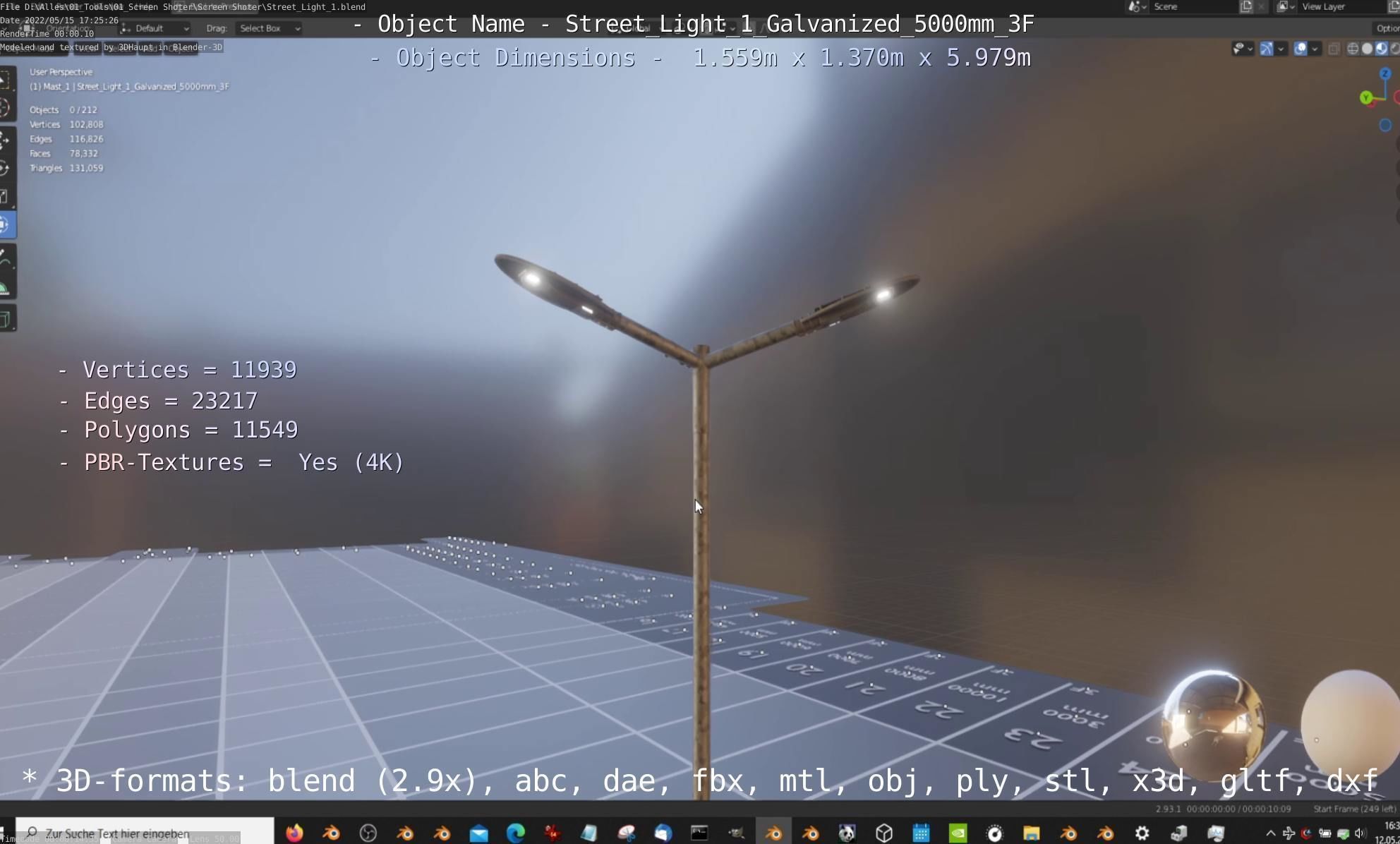Open the NVIDIA app taskbar icon
Viewport: 1400px width, 844px height.
click(x=958, y=833)
